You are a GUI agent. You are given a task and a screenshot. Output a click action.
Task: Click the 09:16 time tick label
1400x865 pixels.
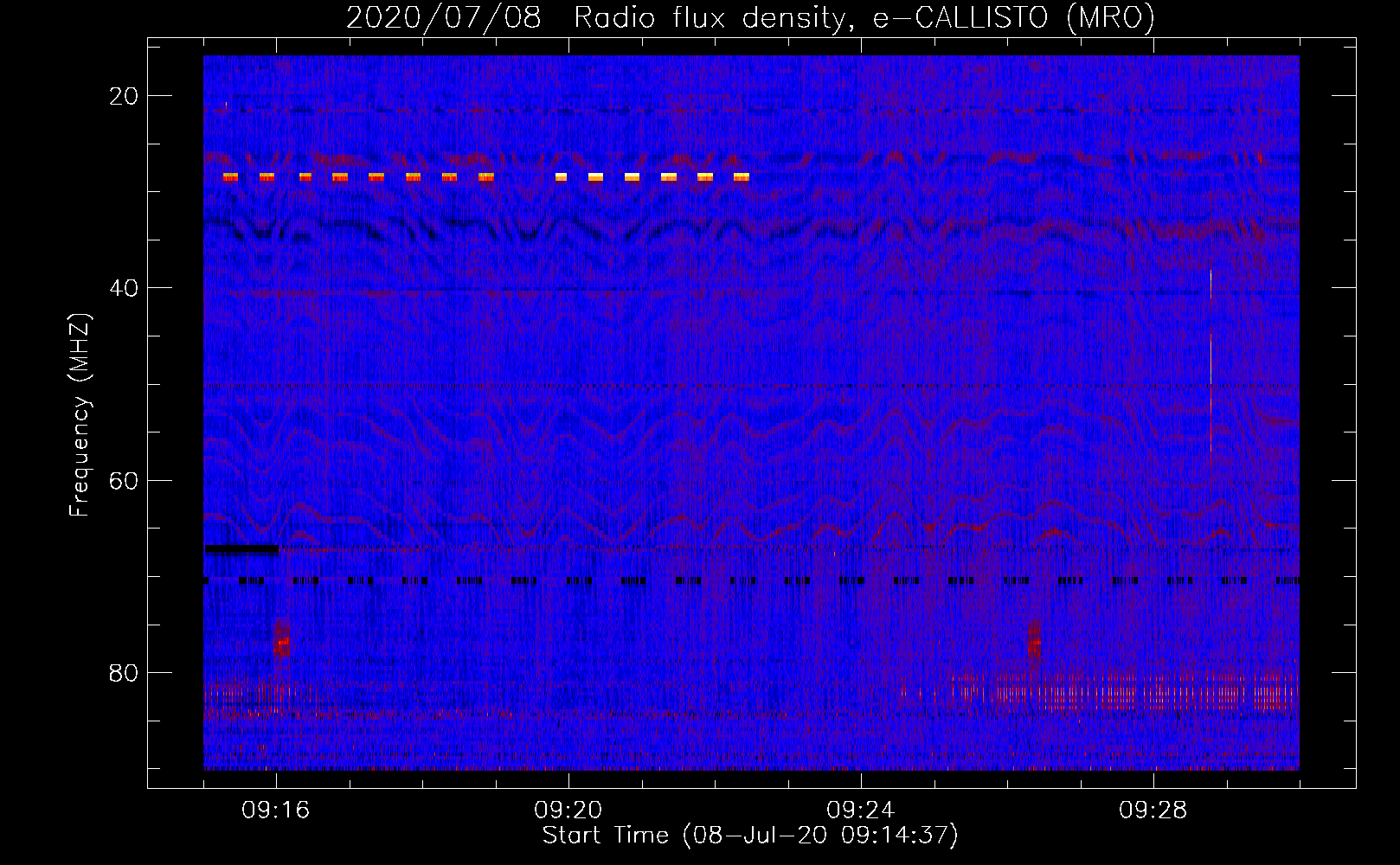[276, 811]
